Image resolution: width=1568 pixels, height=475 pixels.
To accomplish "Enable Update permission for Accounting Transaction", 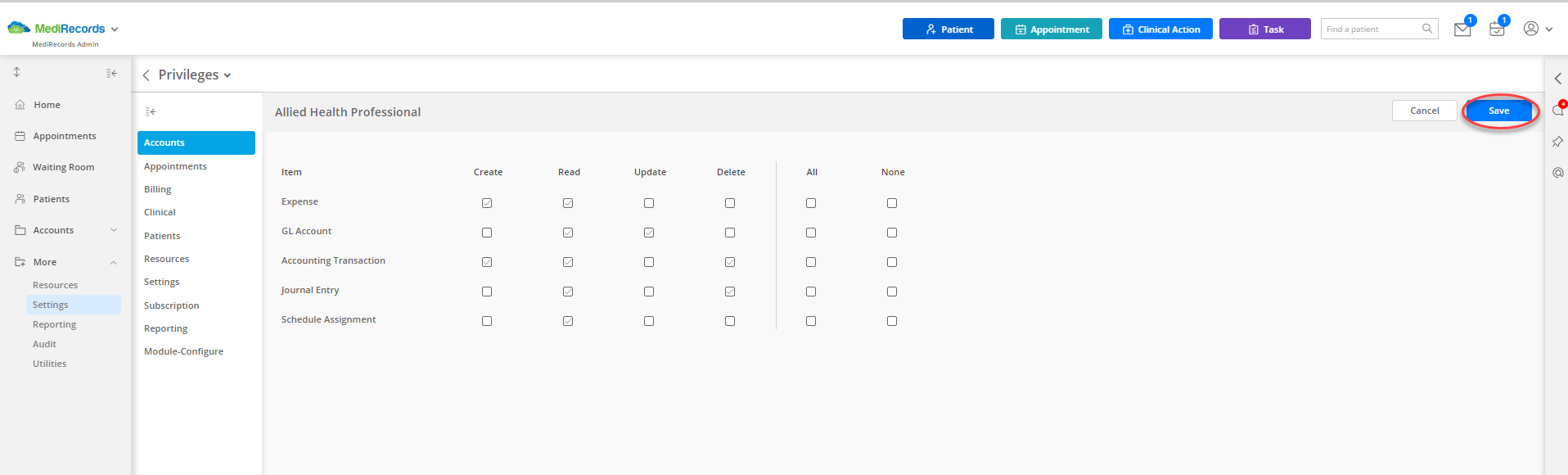I will coord(649,262).
